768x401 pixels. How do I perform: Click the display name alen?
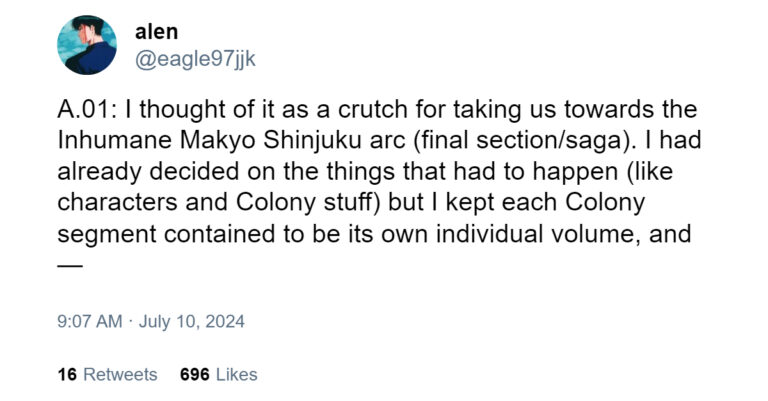[x=156, y=32]
